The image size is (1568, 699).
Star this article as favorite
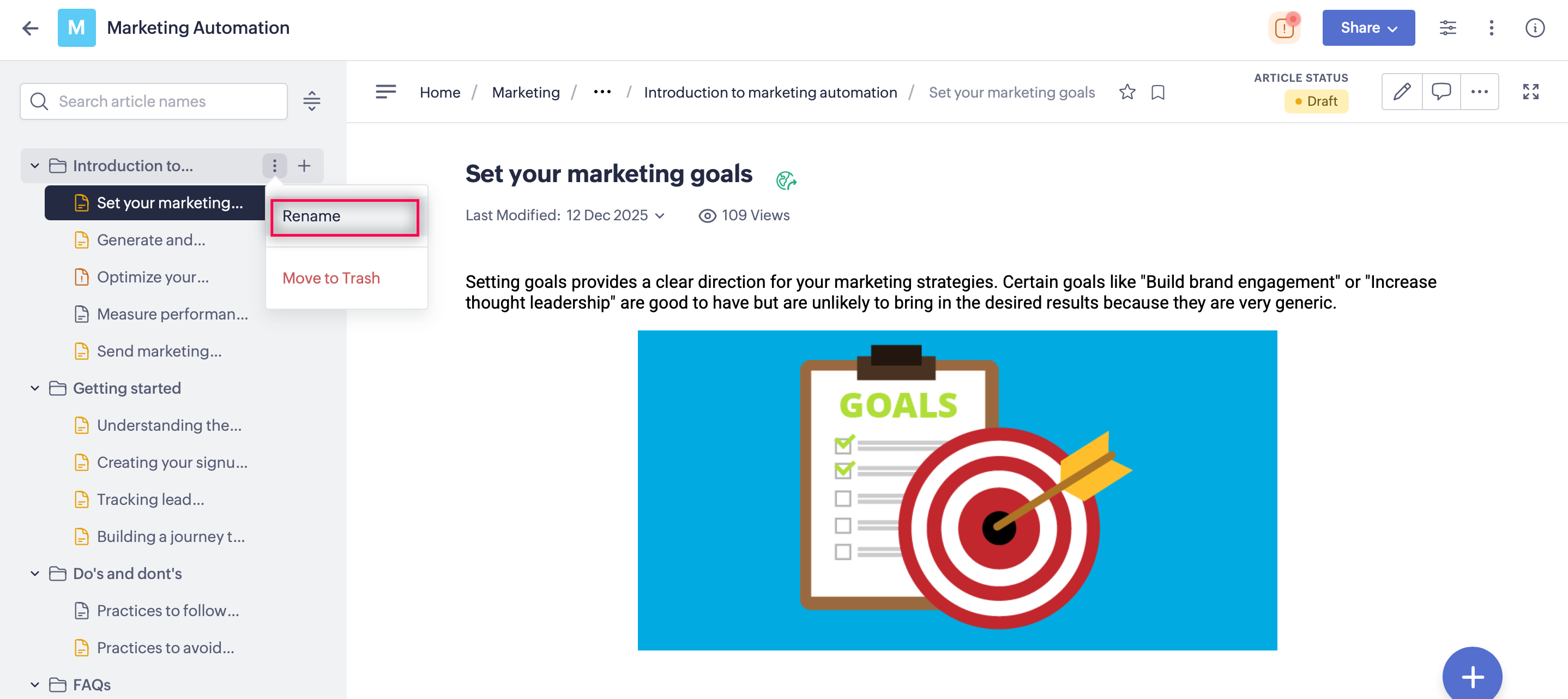point(1127,92)
